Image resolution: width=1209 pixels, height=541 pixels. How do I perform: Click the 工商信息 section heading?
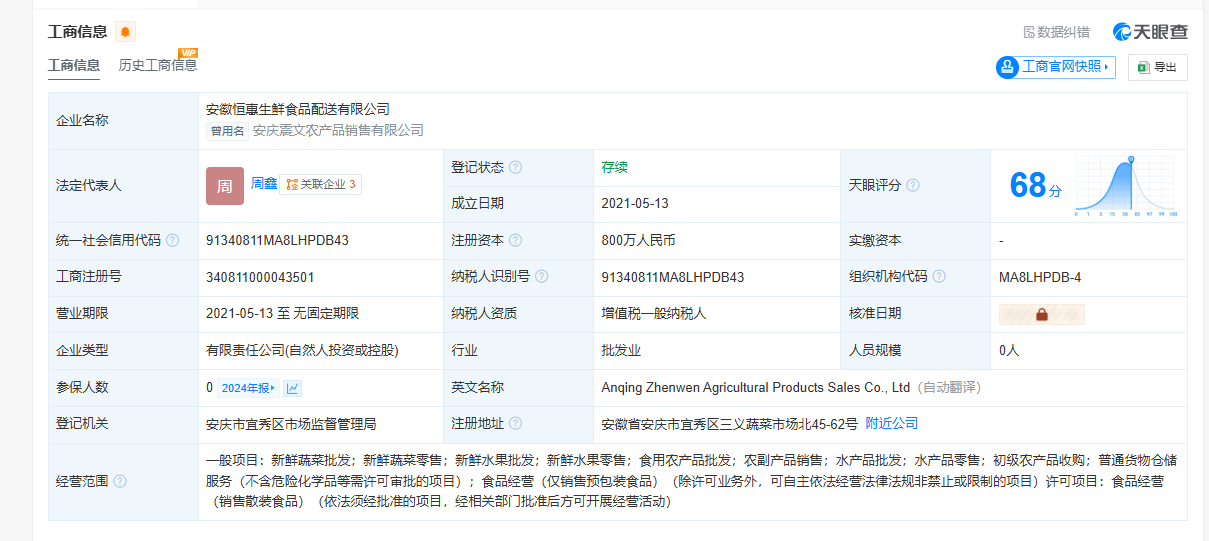(78, 32)
